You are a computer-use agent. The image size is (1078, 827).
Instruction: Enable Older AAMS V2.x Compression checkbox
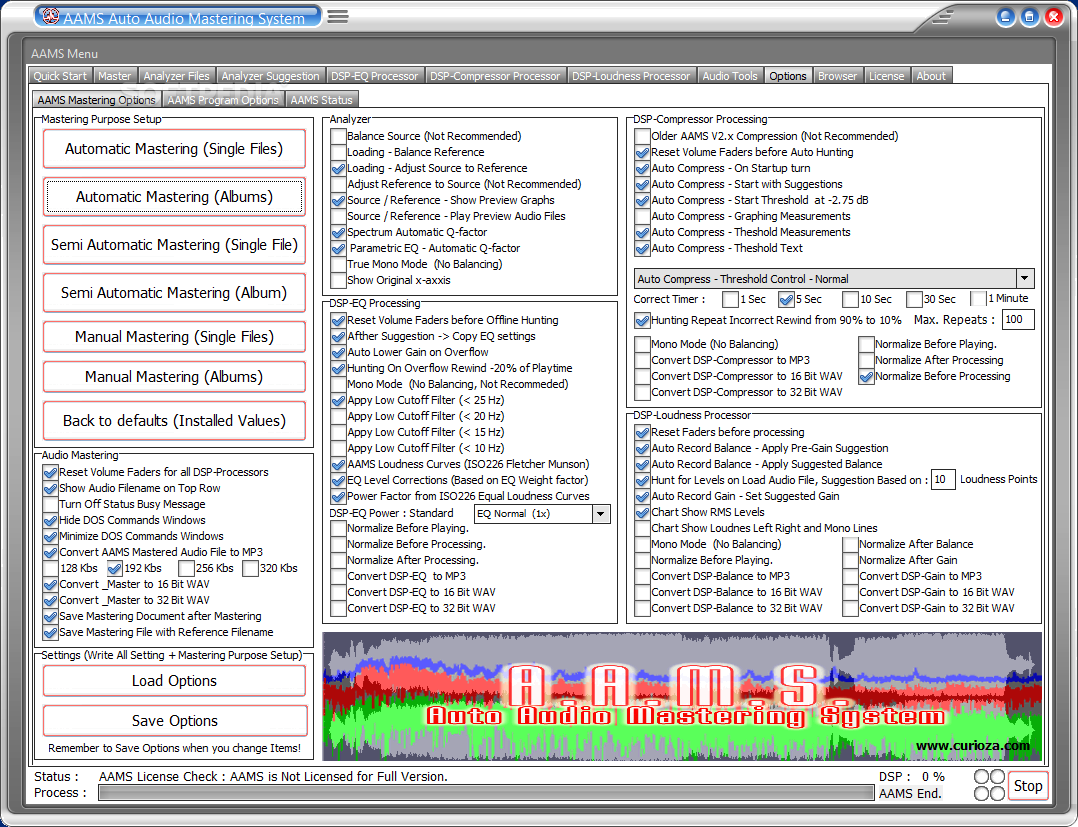[642, 136]
